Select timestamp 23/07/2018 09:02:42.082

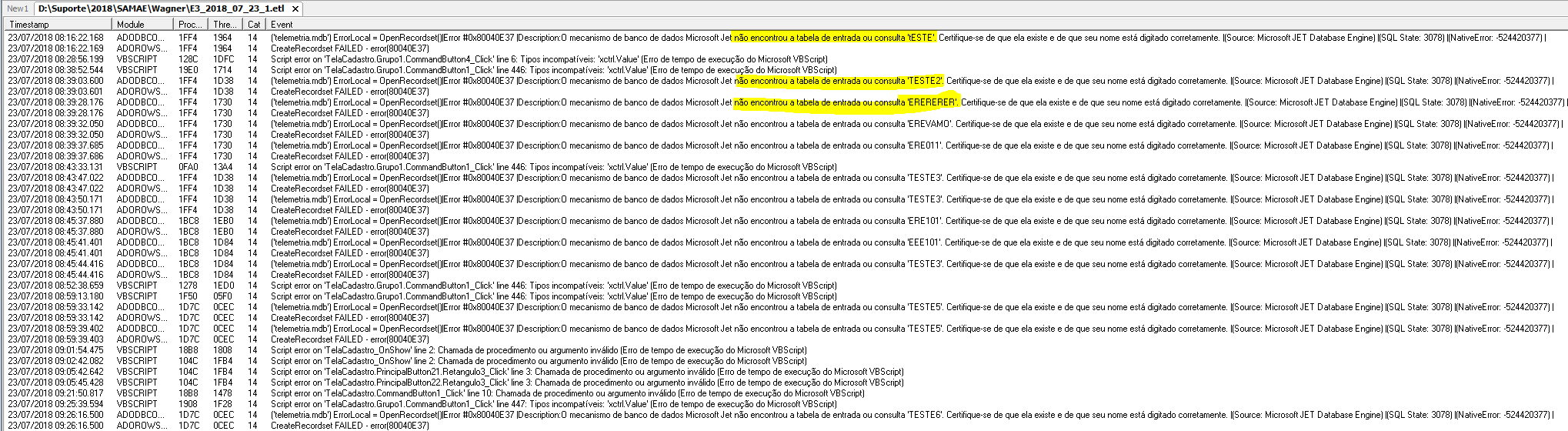click(55, 361)
